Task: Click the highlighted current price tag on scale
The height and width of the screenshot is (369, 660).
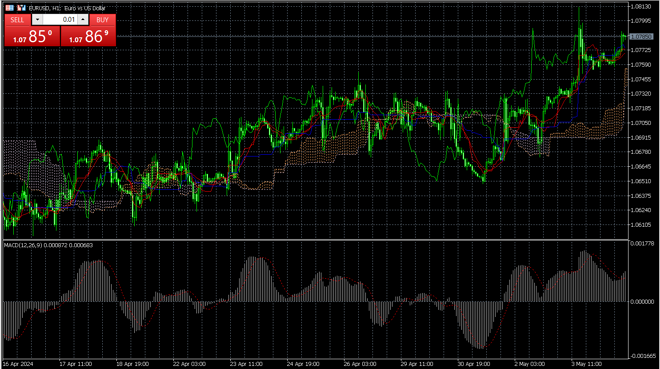Action: 641,37
